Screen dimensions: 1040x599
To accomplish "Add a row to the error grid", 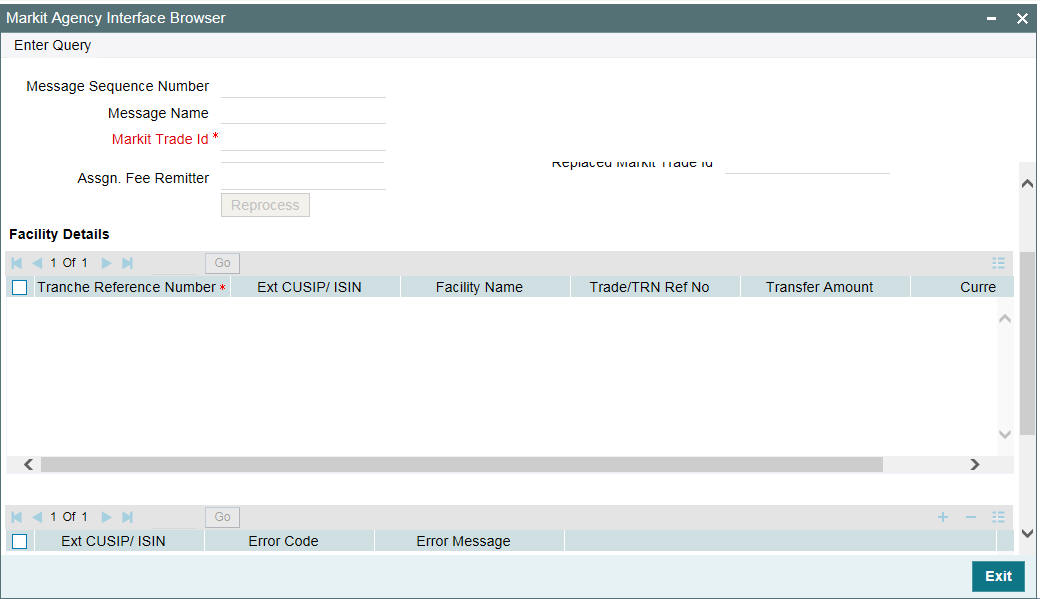I will tap(942, 517).
